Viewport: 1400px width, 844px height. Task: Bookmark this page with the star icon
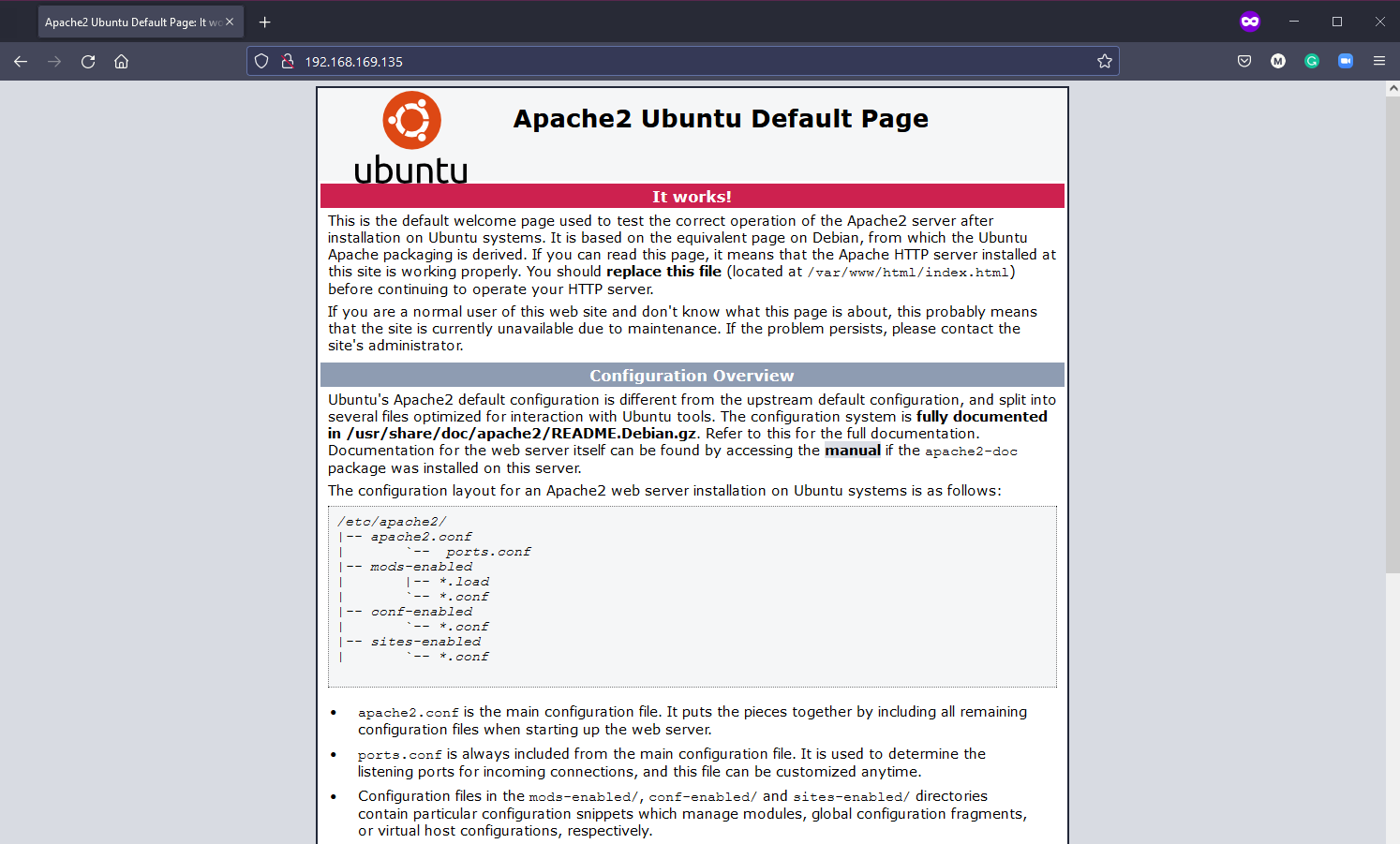(1105, 62)
